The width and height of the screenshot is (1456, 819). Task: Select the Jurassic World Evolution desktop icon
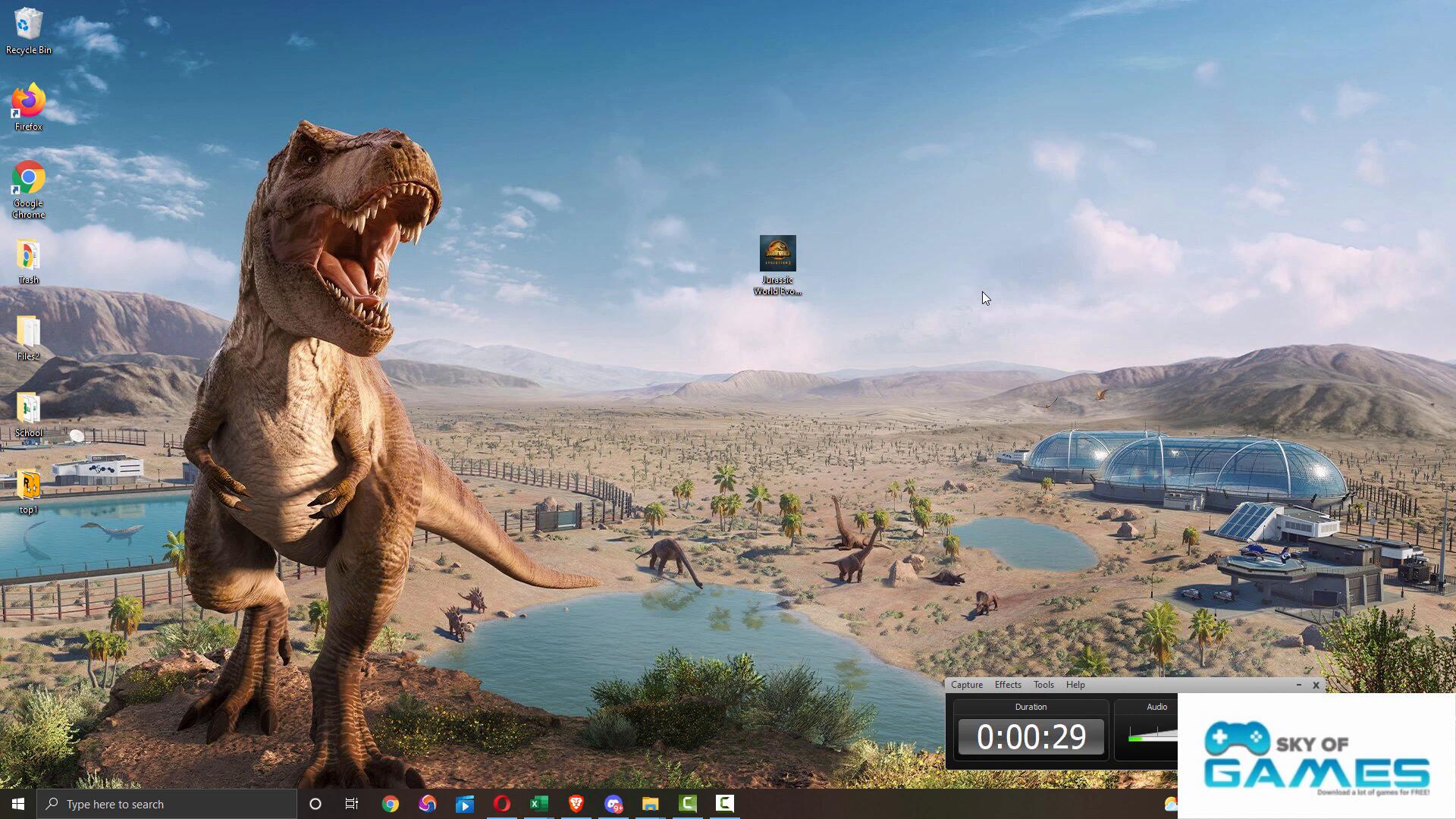click(777, 263)
